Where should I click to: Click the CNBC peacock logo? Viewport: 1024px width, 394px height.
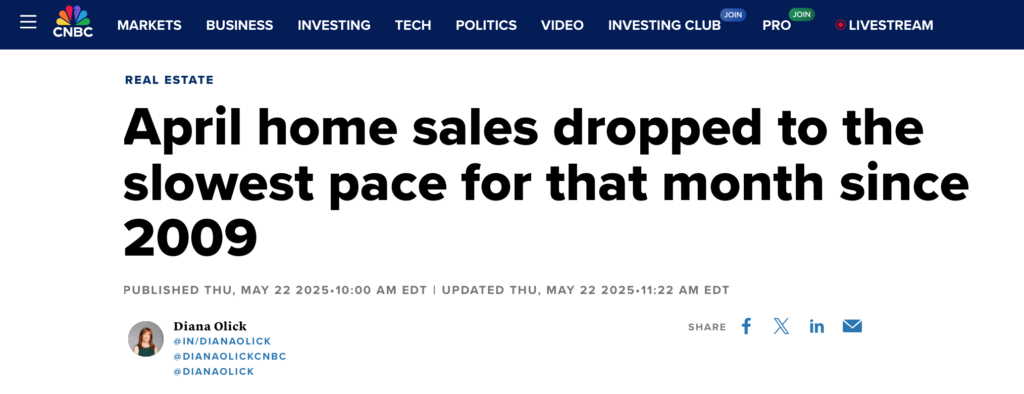pyautogui.click(x=73, y=21)
